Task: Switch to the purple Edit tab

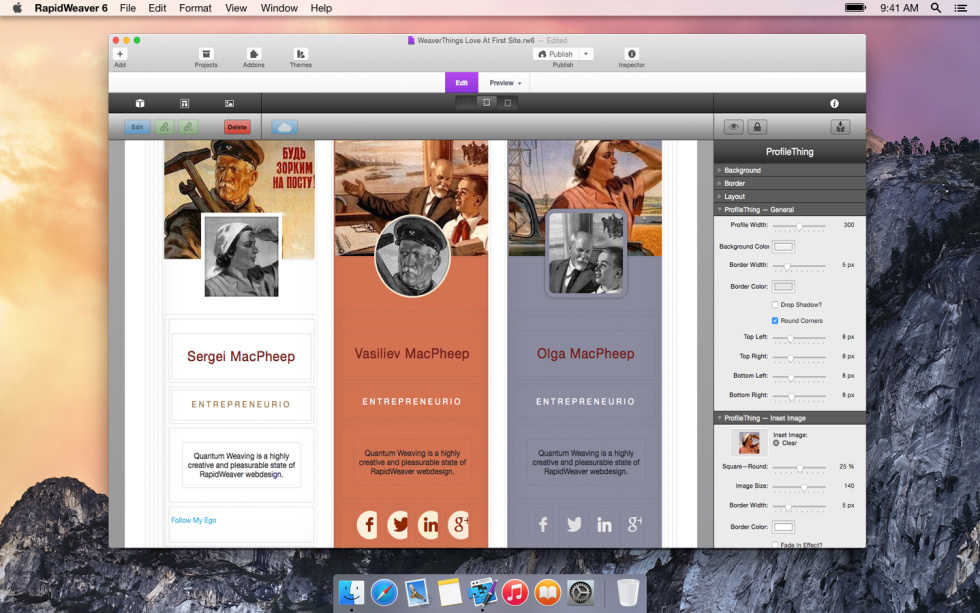Action: click(x=461, y=82)
